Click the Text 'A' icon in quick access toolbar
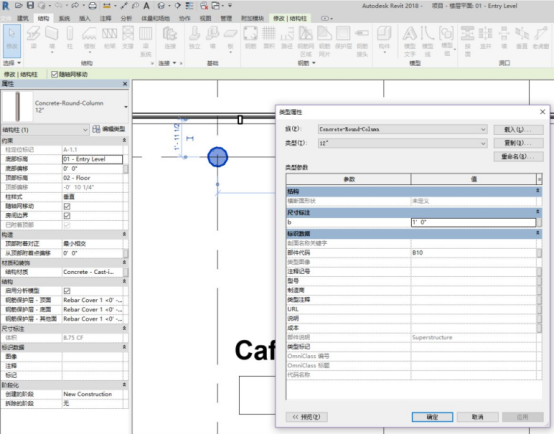 [146, 6]
